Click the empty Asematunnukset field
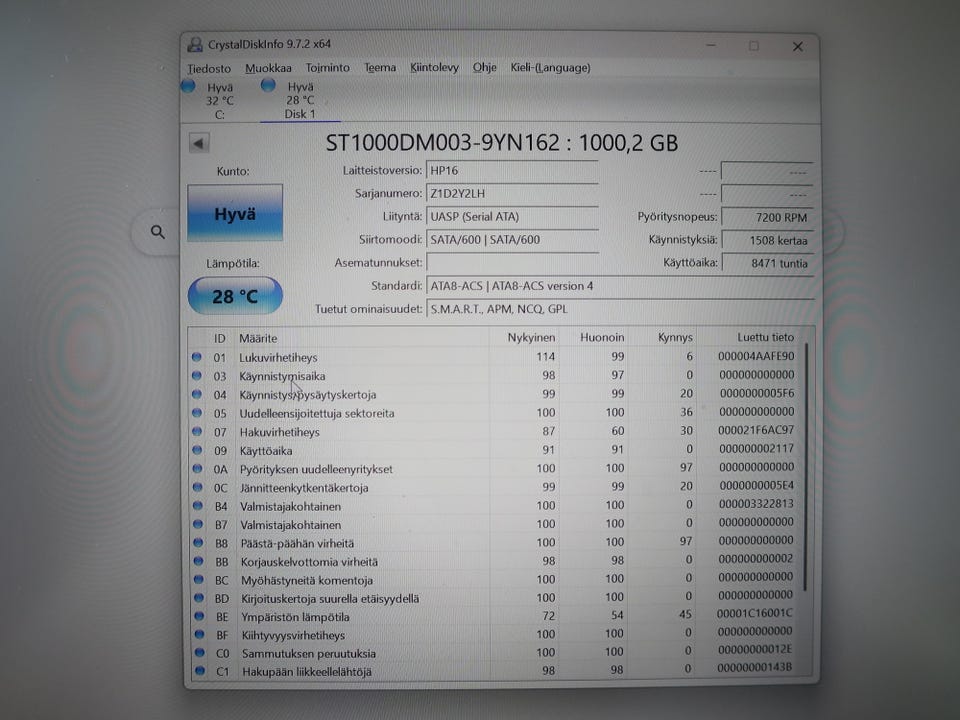 (x=512, y=263)
